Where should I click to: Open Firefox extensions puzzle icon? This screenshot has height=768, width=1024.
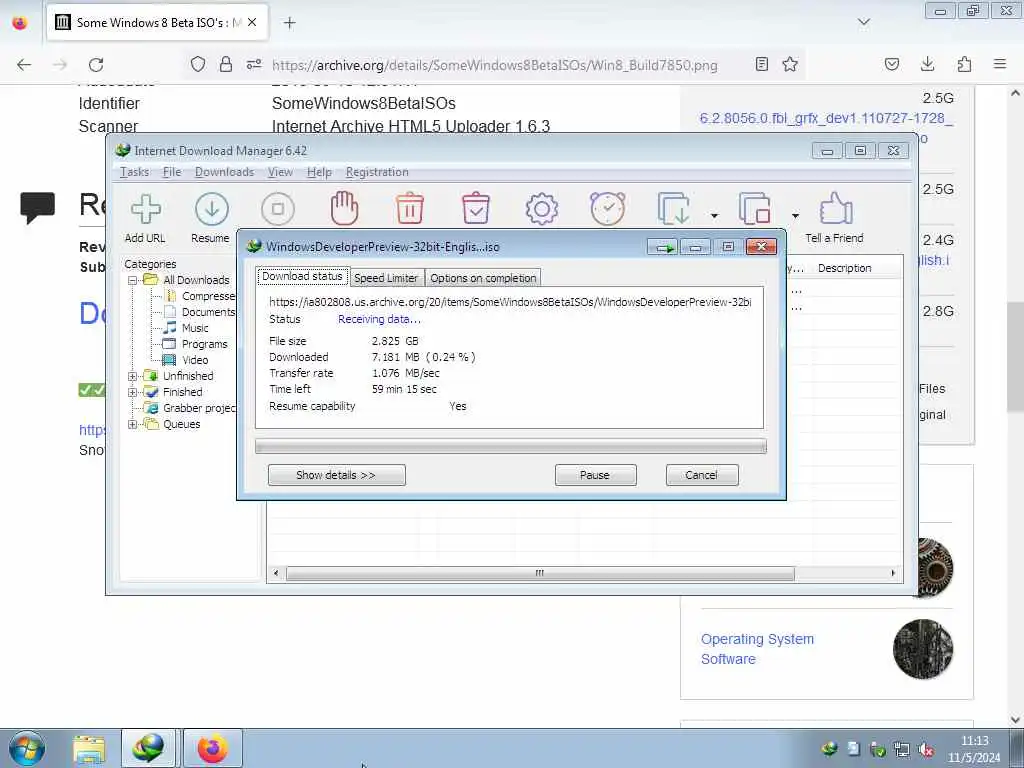click(x=964, y=64)
